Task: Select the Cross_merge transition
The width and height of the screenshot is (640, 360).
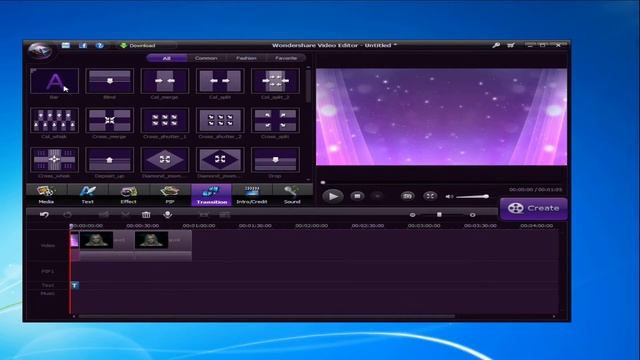Action: point(109,120)
